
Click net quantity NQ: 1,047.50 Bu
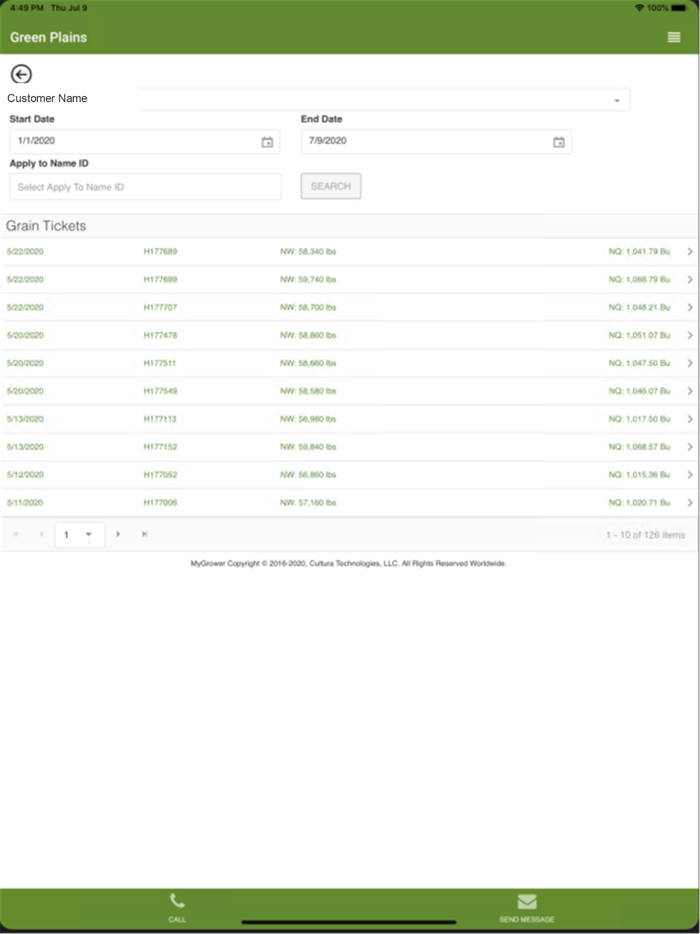[639, 363]
